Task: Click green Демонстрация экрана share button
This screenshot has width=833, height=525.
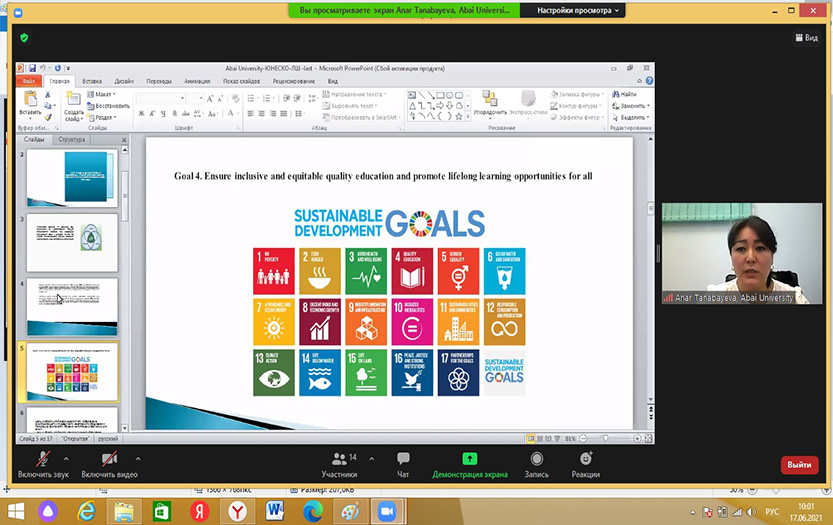Action: [470, 464]
